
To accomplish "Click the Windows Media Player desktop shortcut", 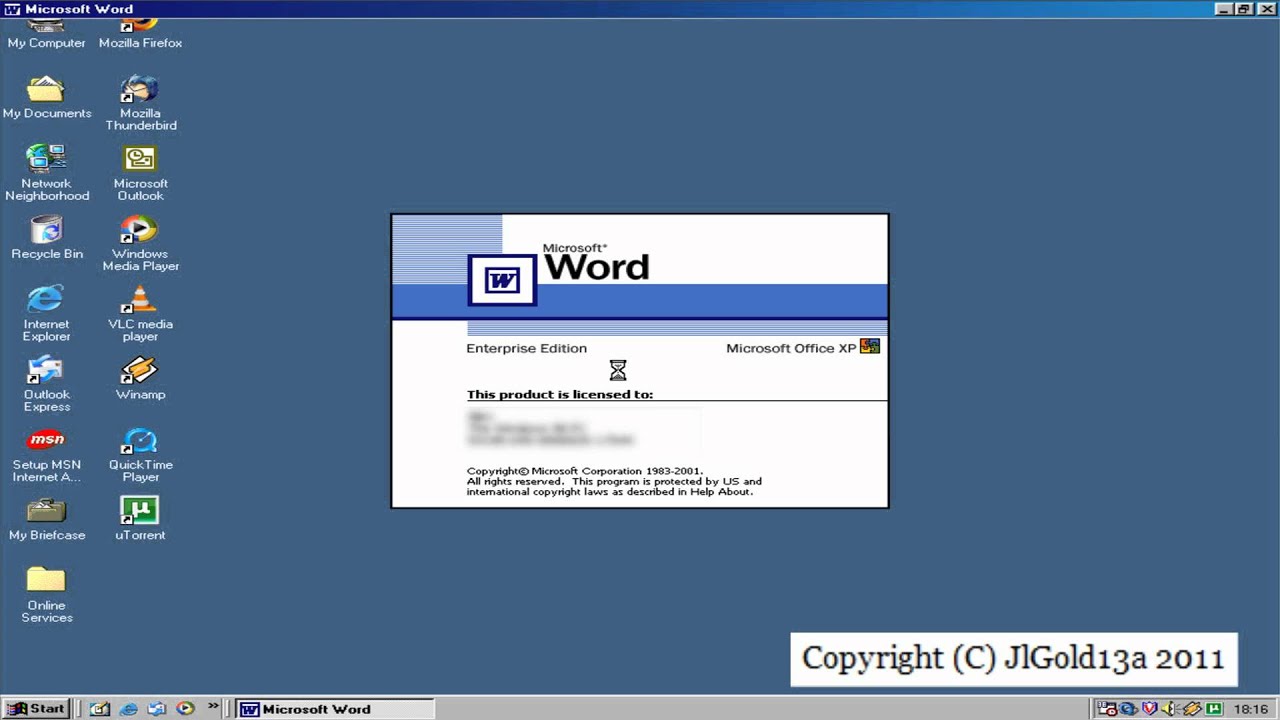I will [140, 243].
